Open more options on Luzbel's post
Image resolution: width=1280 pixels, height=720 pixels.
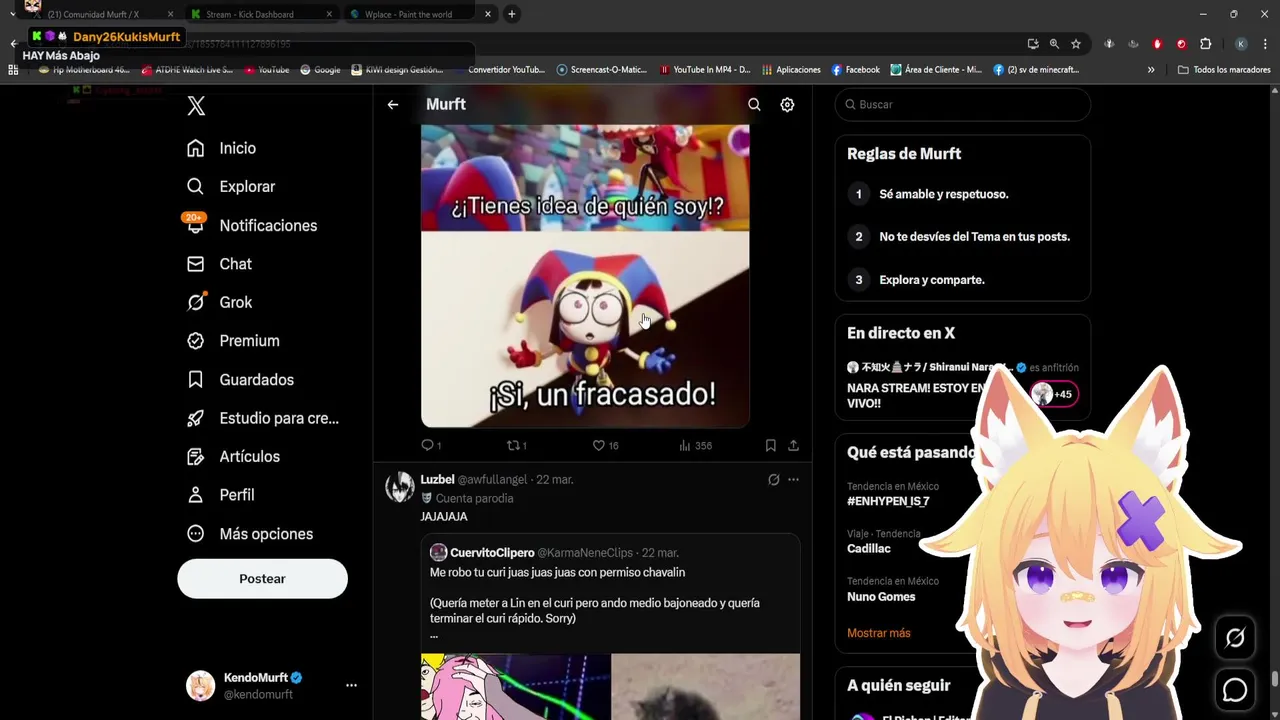tap(793, 480)
